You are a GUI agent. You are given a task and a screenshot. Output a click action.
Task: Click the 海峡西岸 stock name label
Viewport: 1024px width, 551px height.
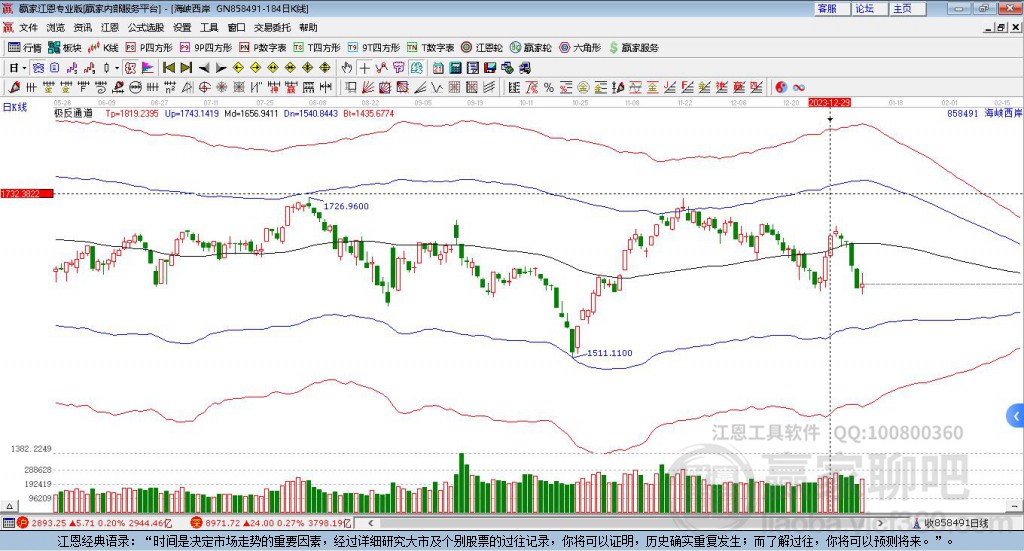click(1003, 114)
